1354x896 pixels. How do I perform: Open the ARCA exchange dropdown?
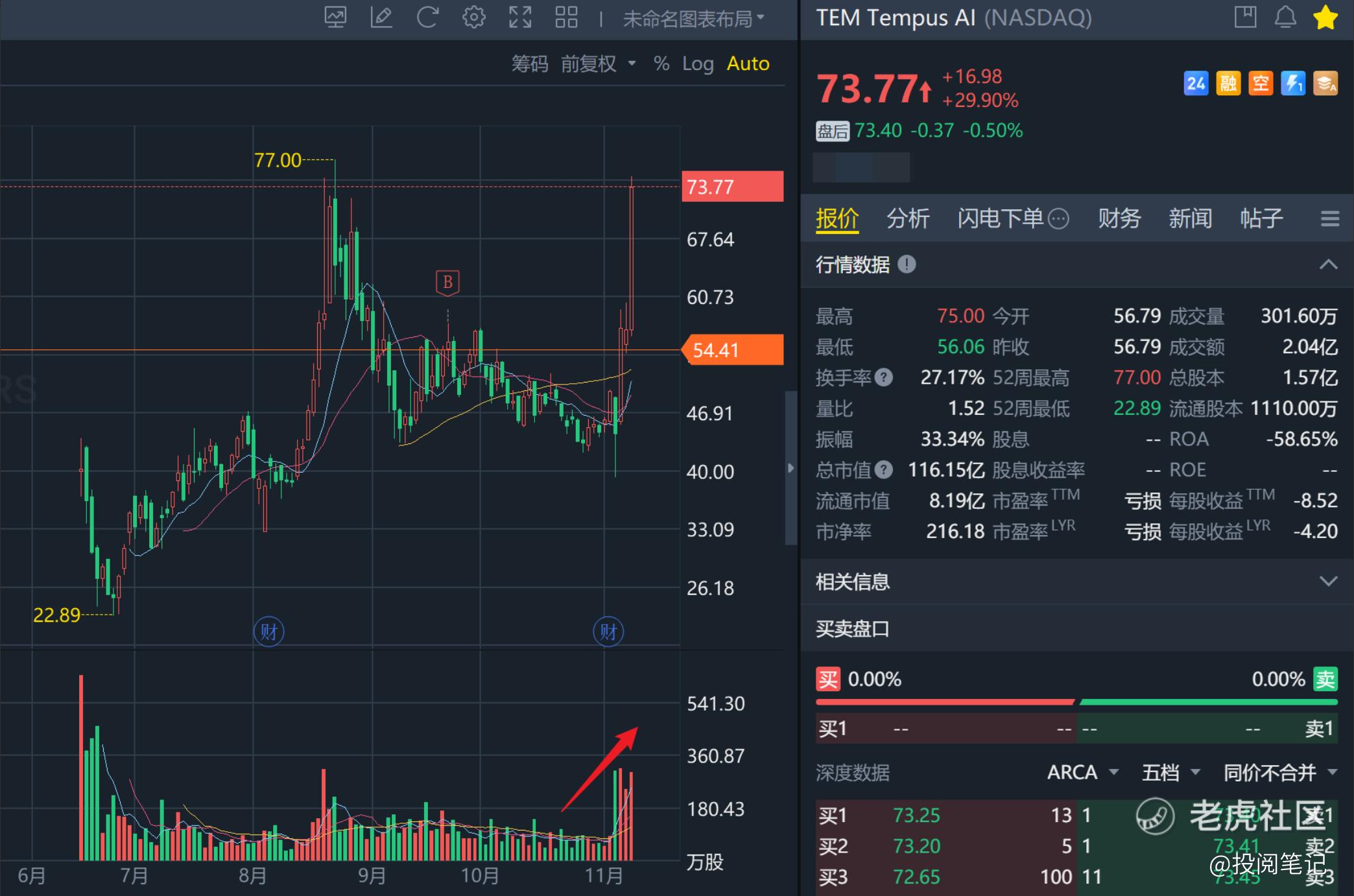1083,772
